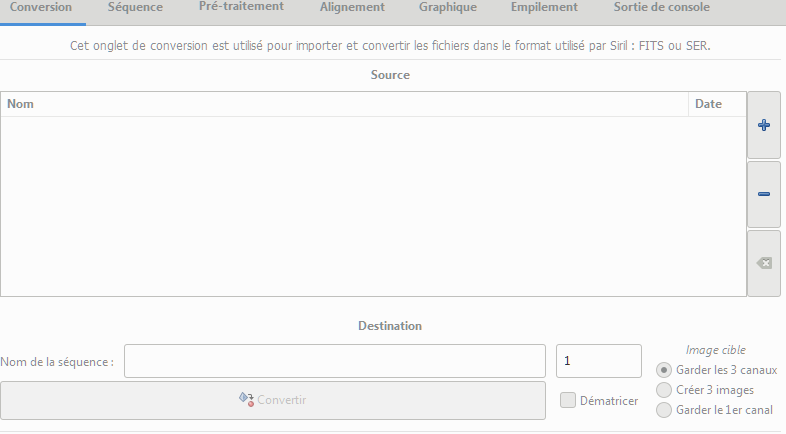Image resolution: width=786 pixels, height=434 pixels.
Task: Enable the Dématricer checkbox
Action: click(568, 400)
